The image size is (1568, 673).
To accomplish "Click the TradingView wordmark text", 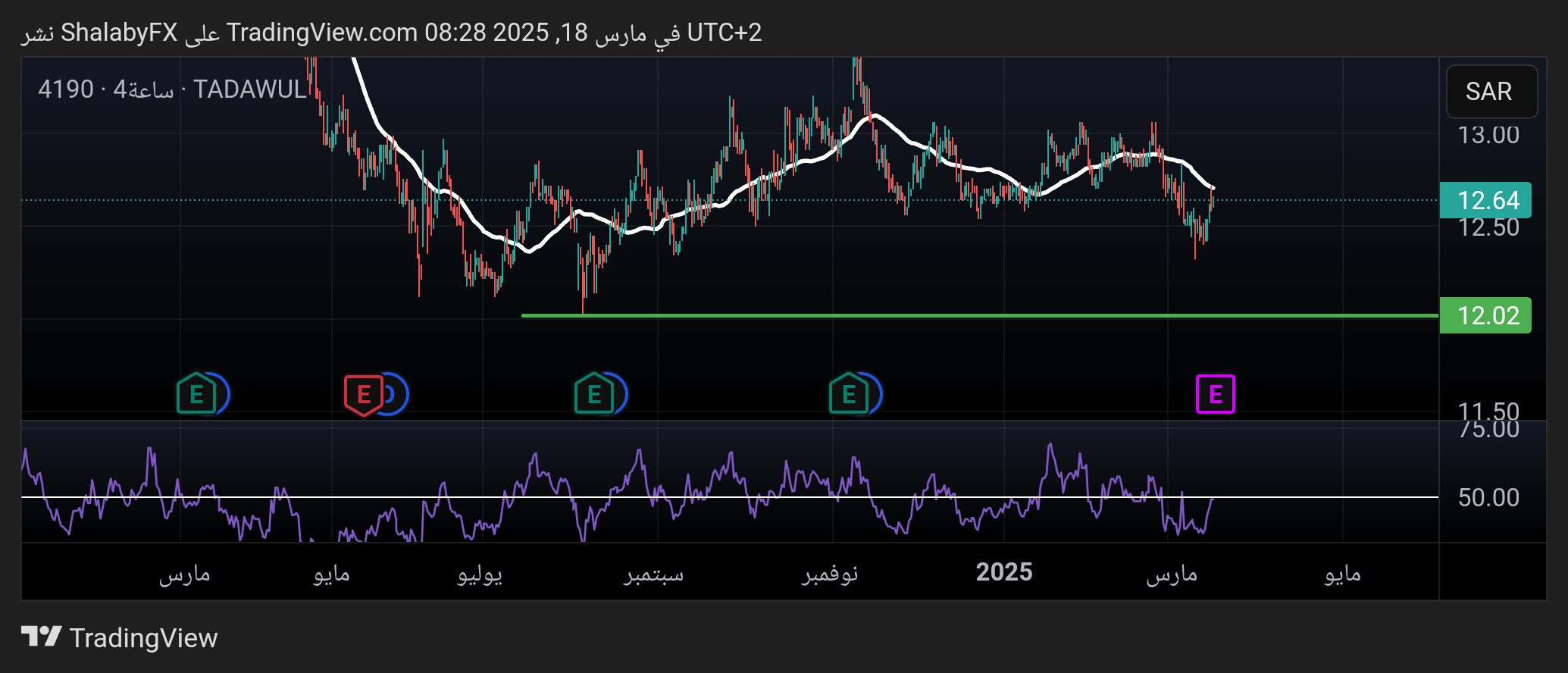I will 143,638.
